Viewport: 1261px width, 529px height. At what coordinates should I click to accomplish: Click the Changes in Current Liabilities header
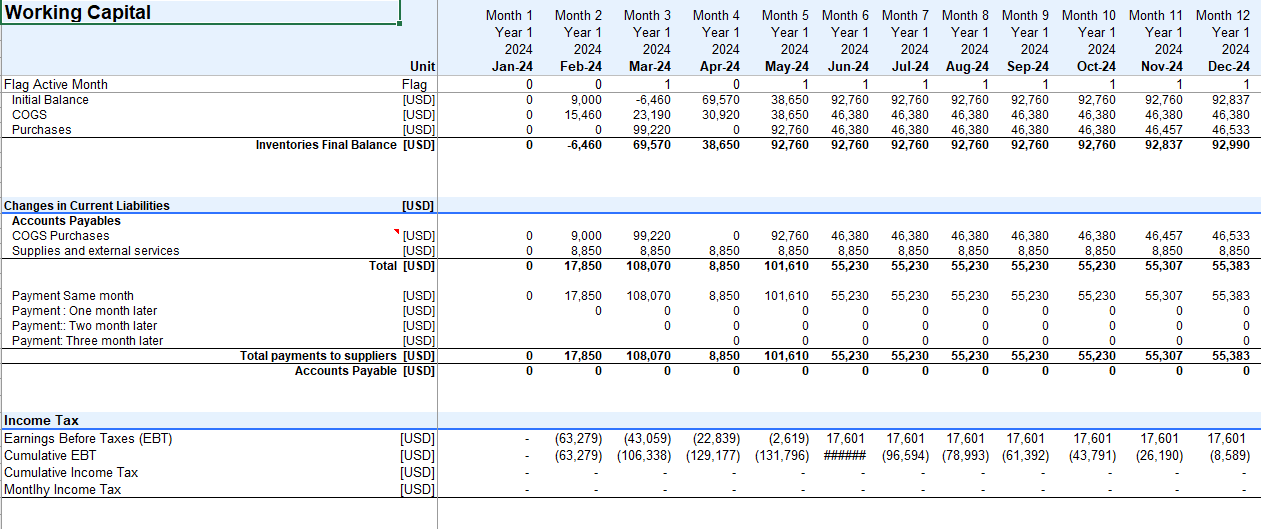[87, 206]
